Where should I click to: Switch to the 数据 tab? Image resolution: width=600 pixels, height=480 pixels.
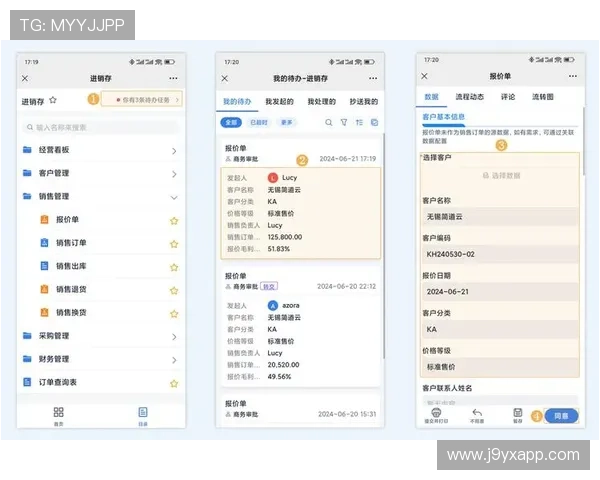[431, 97]
